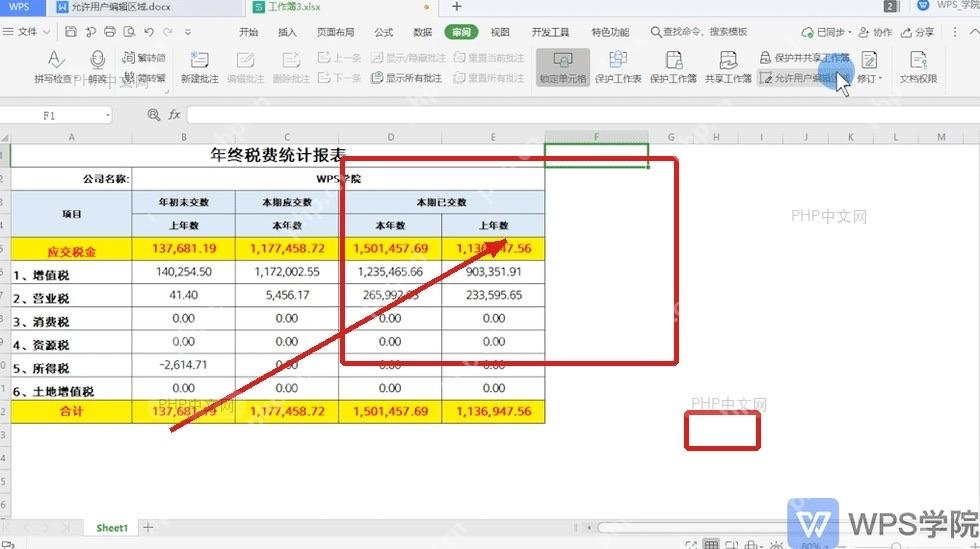Click the plus to open new tab
Viewport: 980px width, 549px height.
coord(456,6)
